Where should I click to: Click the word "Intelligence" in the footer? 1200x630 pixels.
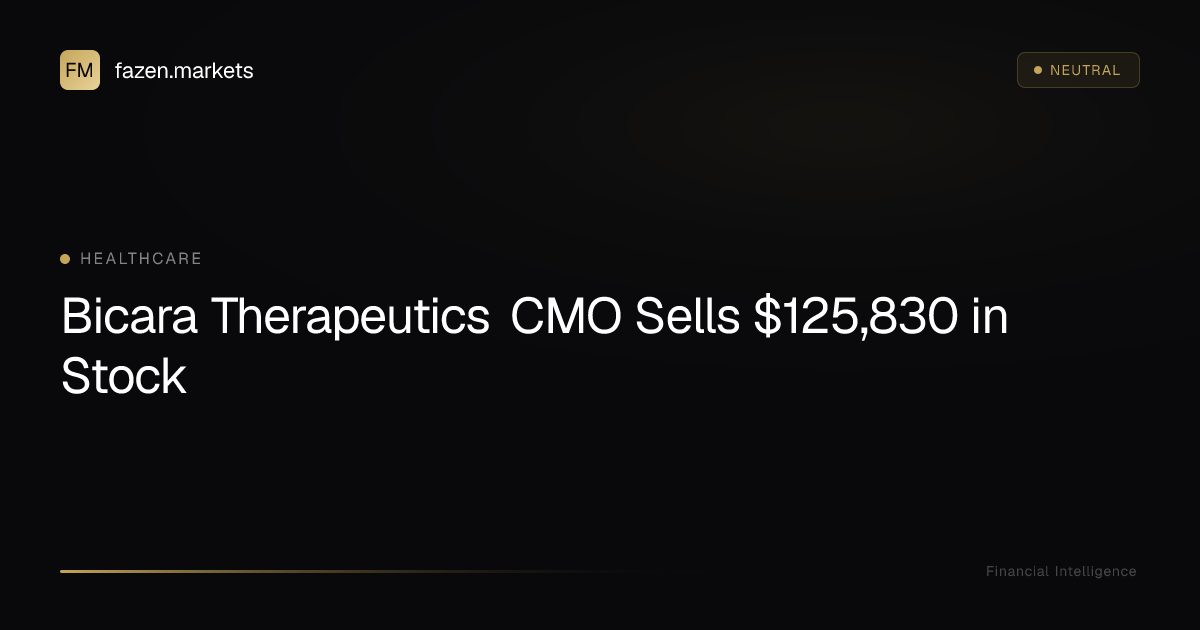pyautogui.click(x=1095, y=571)
